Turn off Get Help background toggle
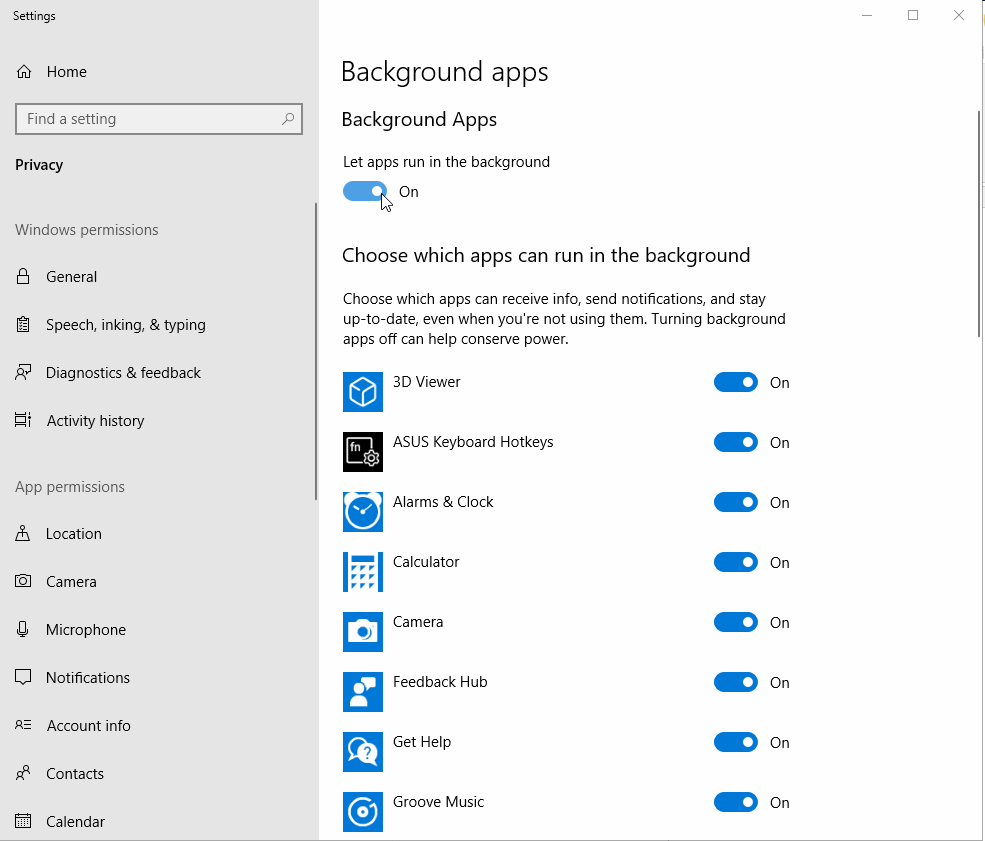The width and height of the screenshot is (985, 841). click(736, 742)
